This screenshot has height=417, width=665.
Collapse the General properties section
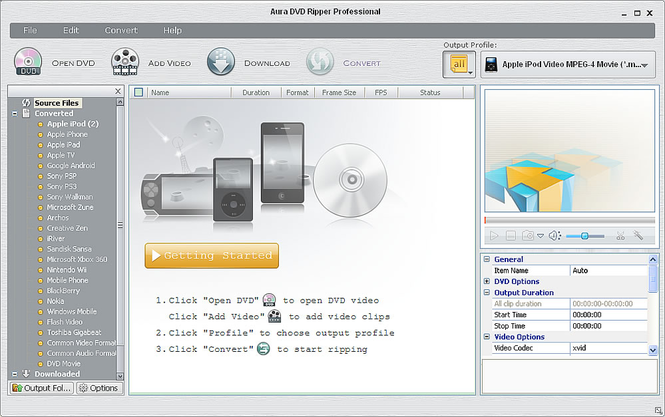click(487, 259)
